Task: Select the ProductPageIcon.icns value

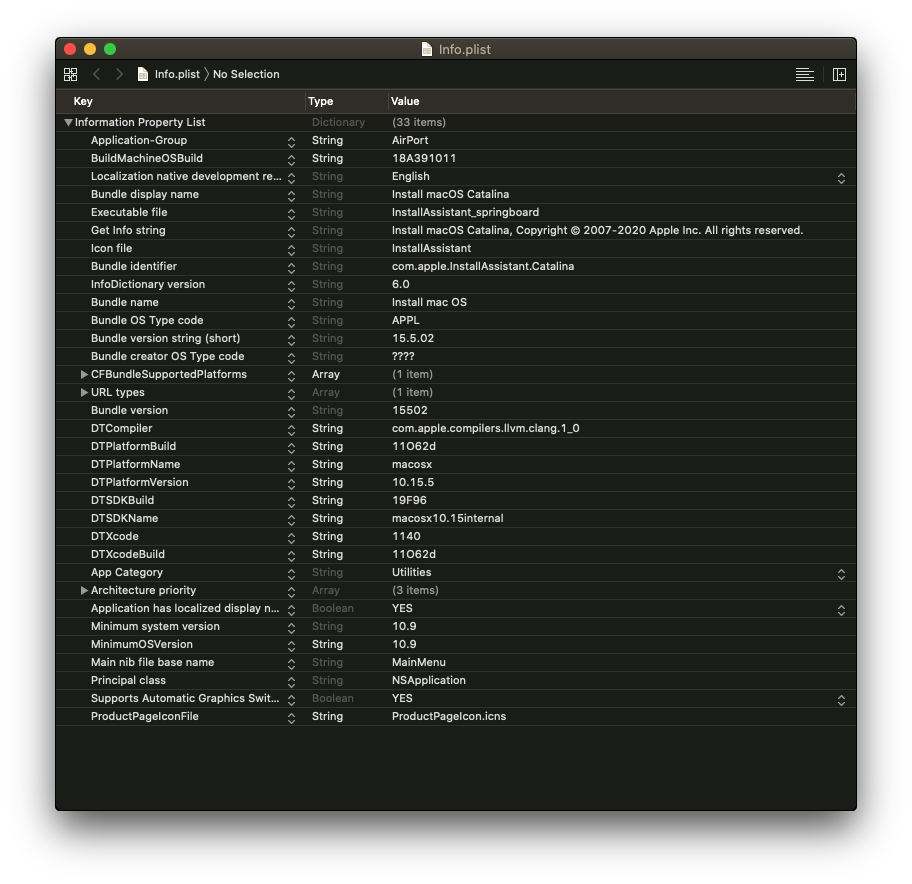Action: click(x=449, y=717)
